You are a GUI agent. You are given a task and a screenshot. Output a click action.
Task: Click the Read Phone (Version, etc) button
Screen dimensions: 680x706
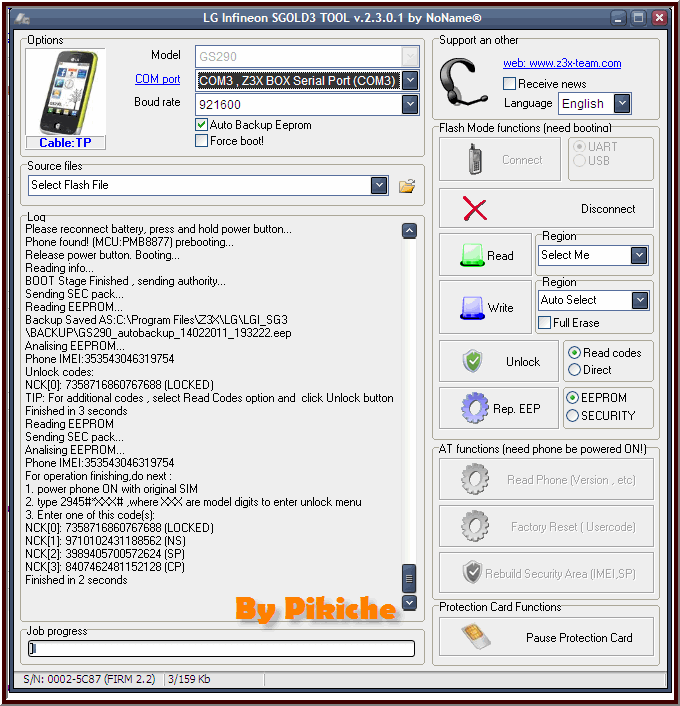(546, 479)
